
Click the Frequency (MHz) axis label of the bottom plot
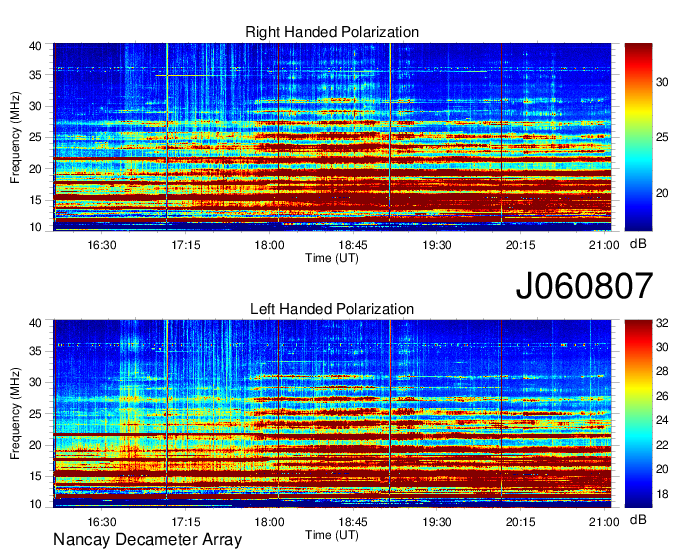[15, 414]
